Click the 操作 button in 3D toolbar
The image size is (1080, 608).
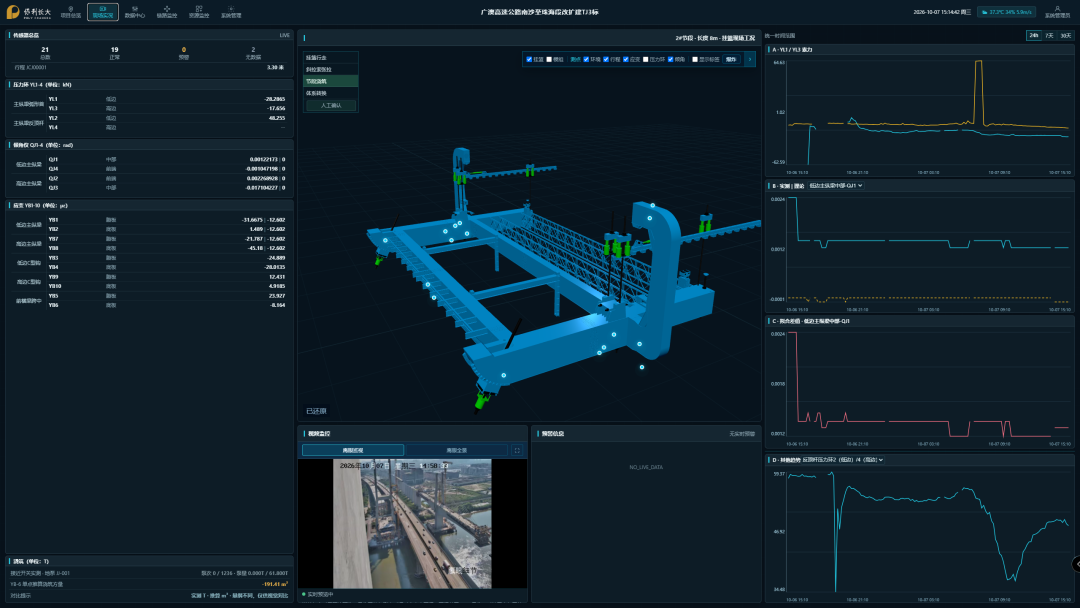pos(731,59)
